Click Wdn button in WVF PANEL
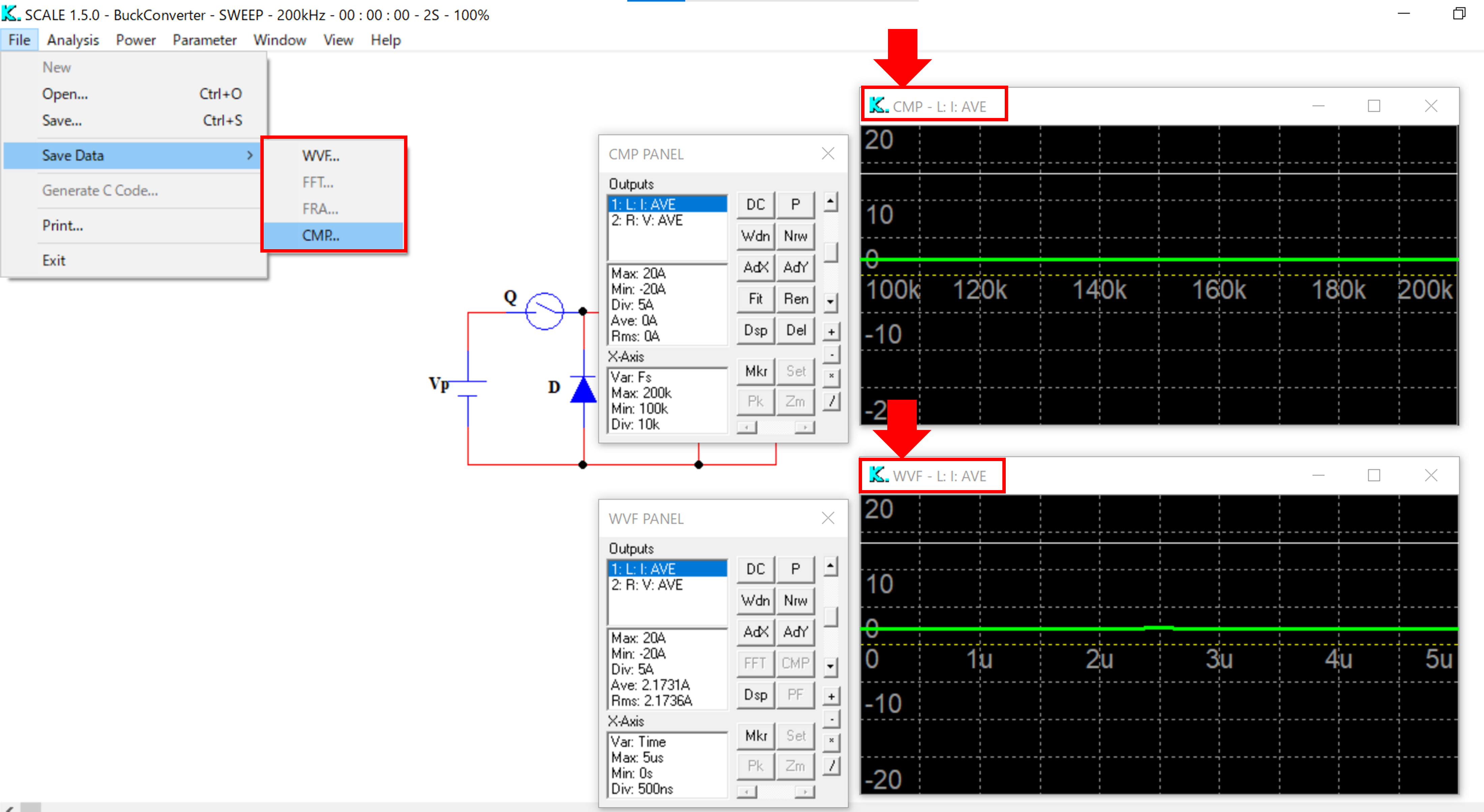The width and height of the screenshot is (1484, 812). click(755, 601)
